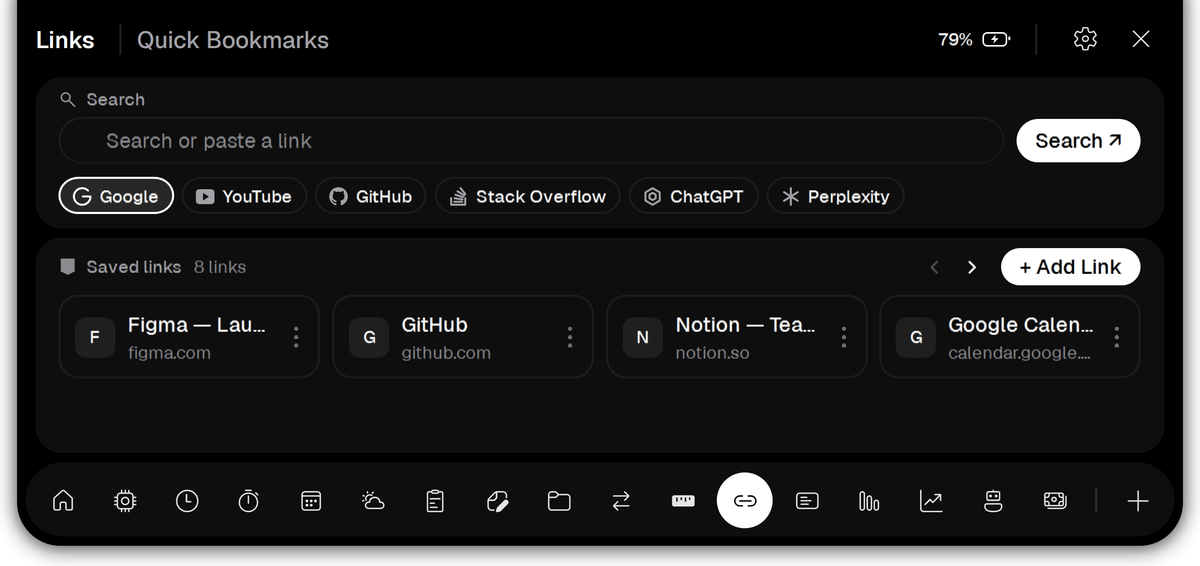This screenshot has height=566, width=1200.
Task: Open the github.com saved link card
Action: pos(463,337)
